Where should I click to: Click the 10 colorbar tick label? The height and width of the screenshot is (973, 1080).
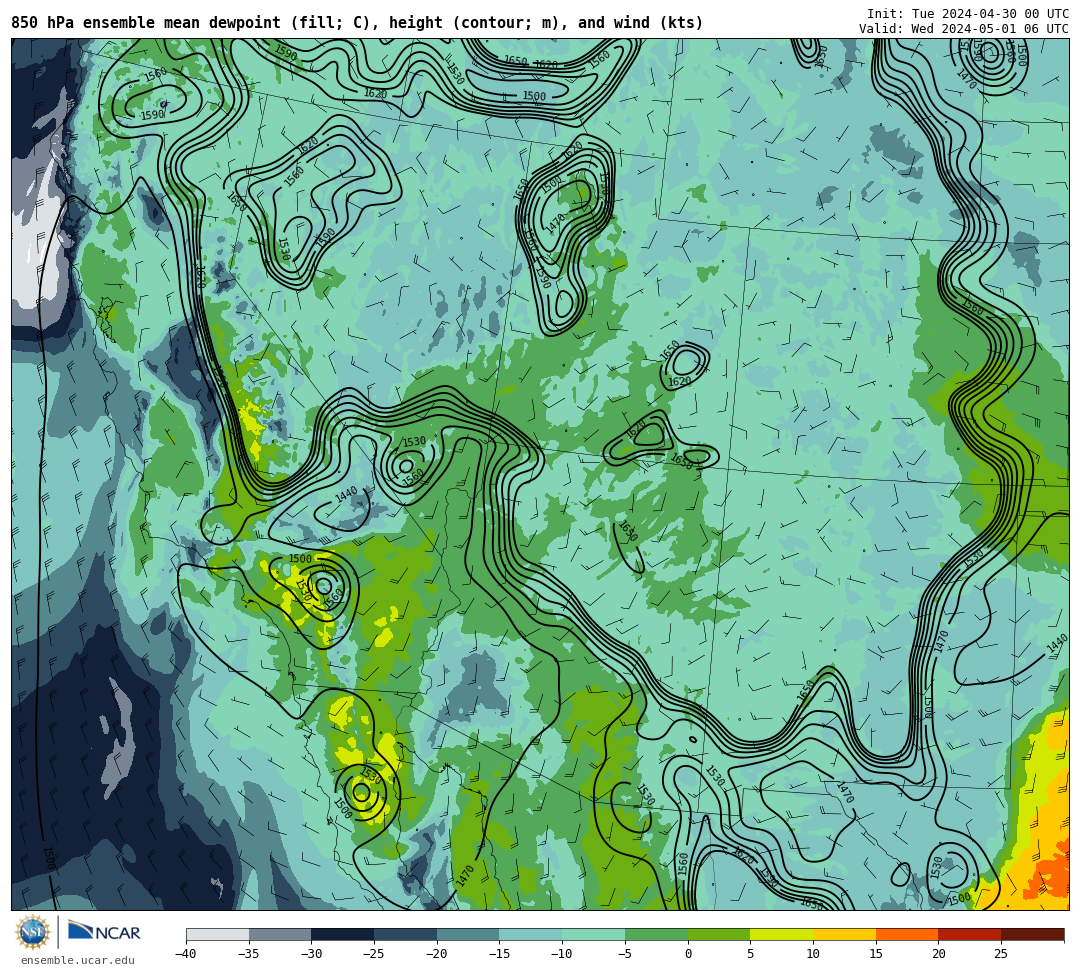[813, 954]
